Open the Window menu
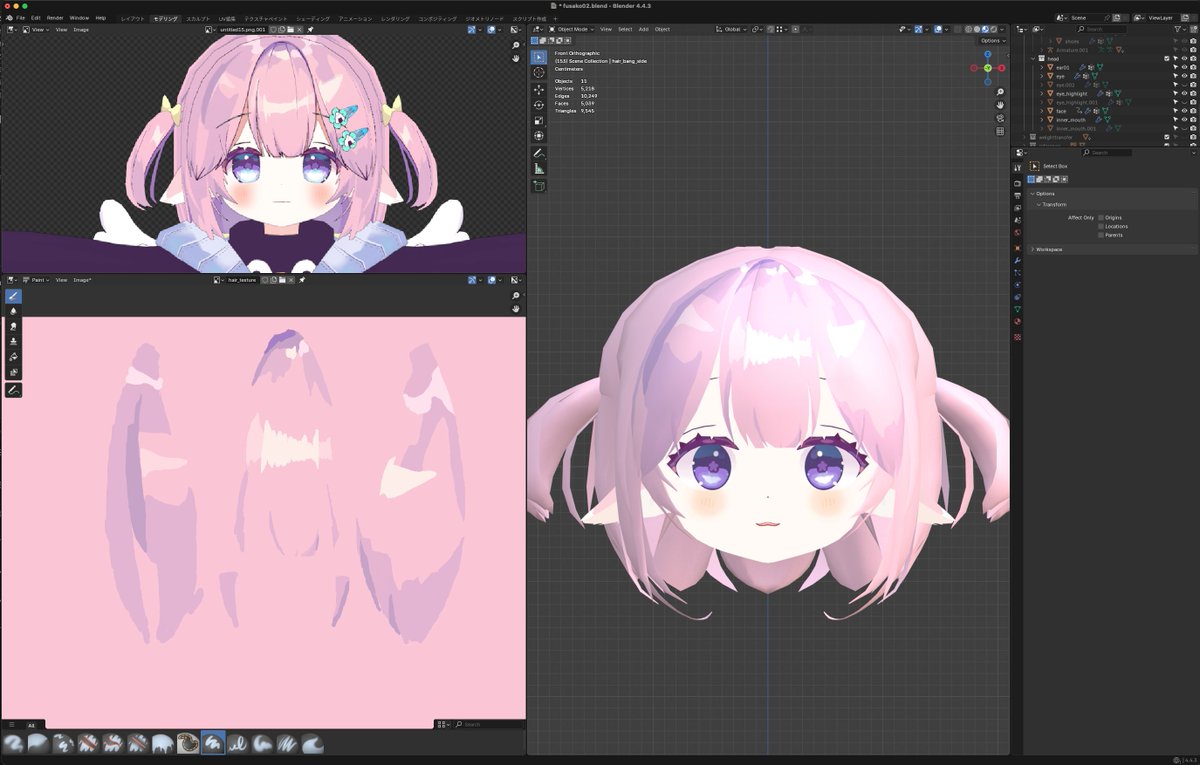This screenshot has height=765, width=1200. coord(79,18)
